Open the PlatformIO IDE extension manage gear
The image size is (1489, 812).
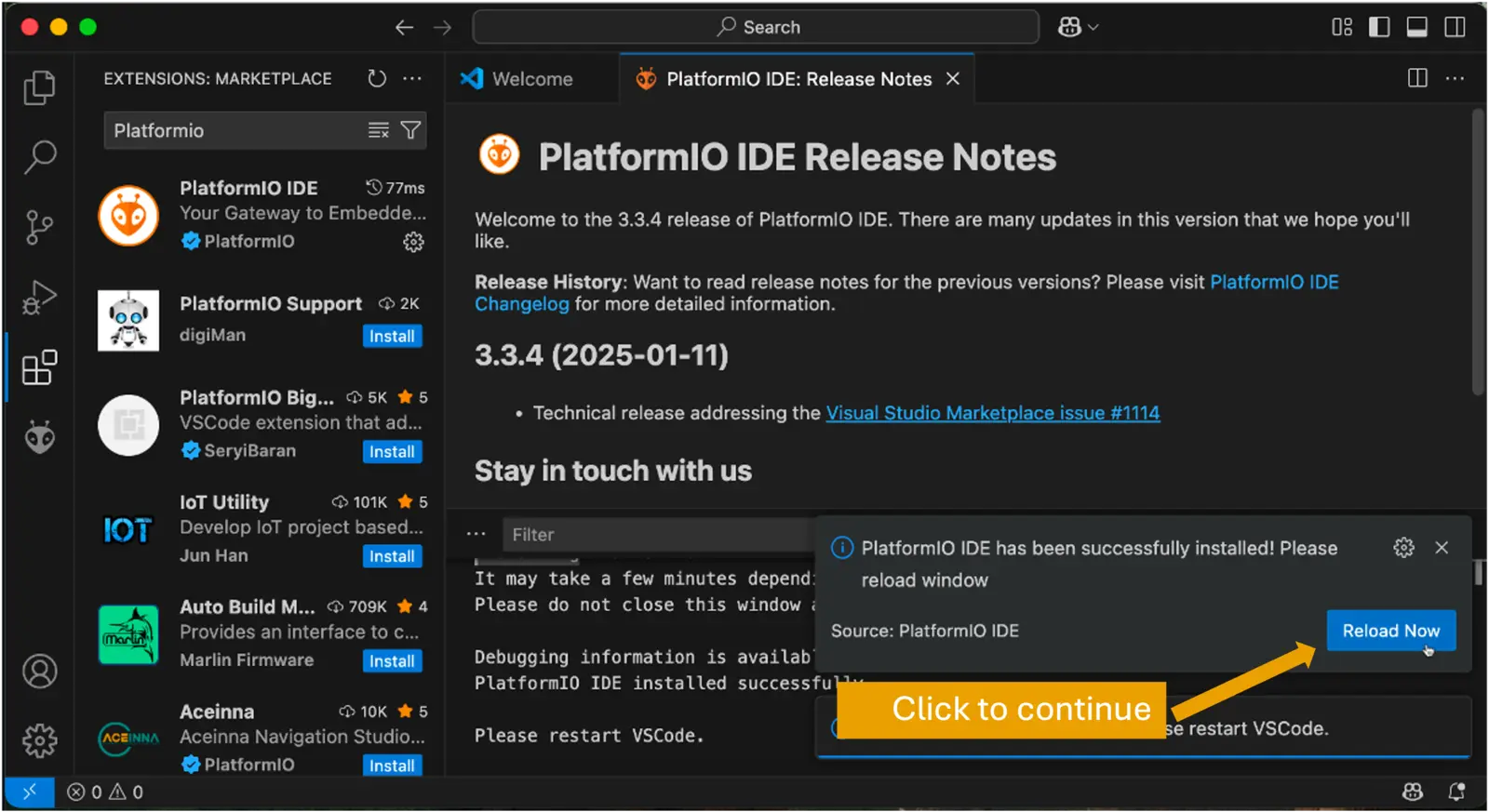(413, 242)
